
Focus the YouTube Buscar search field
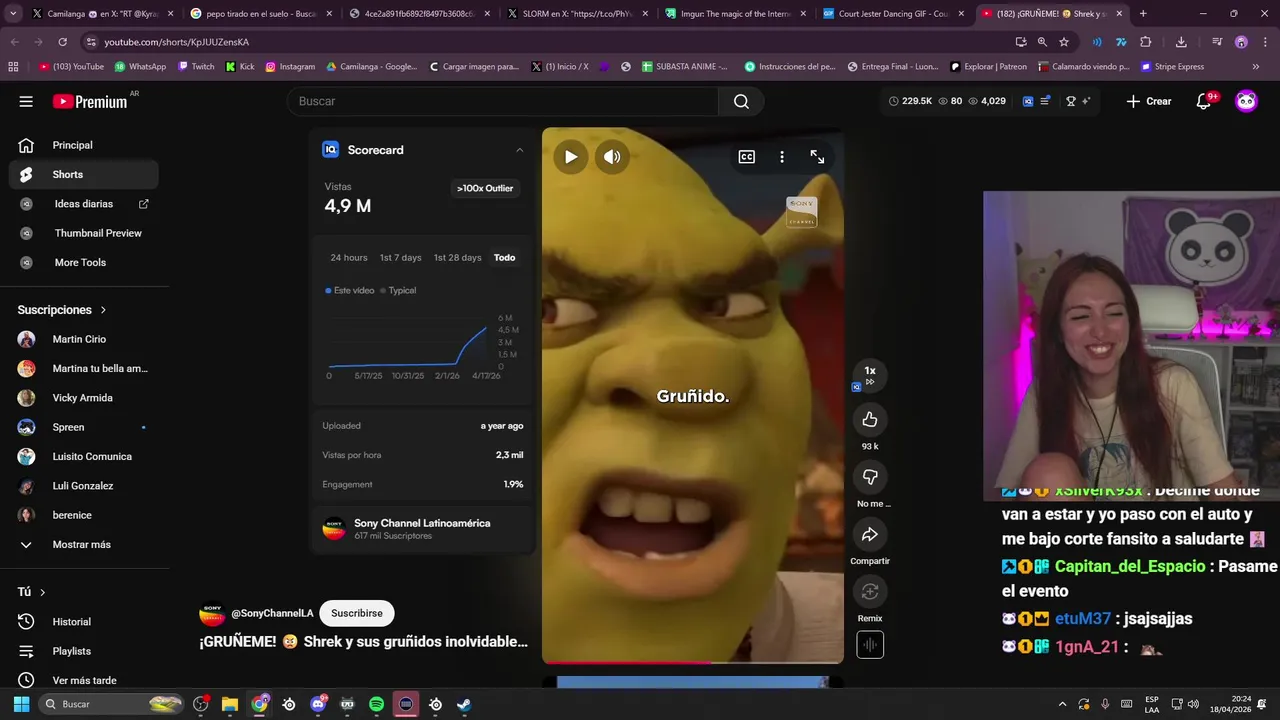(502, 101)
